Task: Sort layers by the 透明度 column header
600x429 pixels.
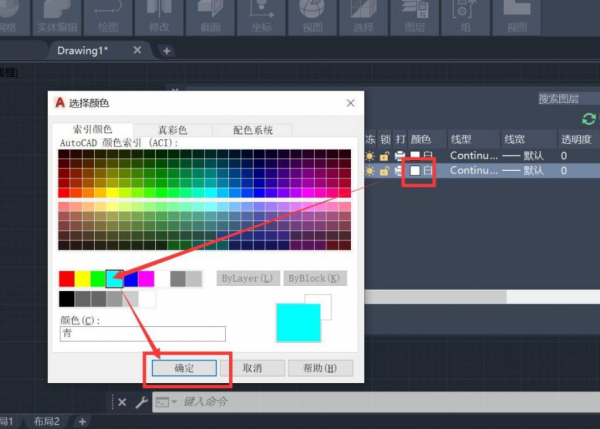Action: click(x=576, y=139)
